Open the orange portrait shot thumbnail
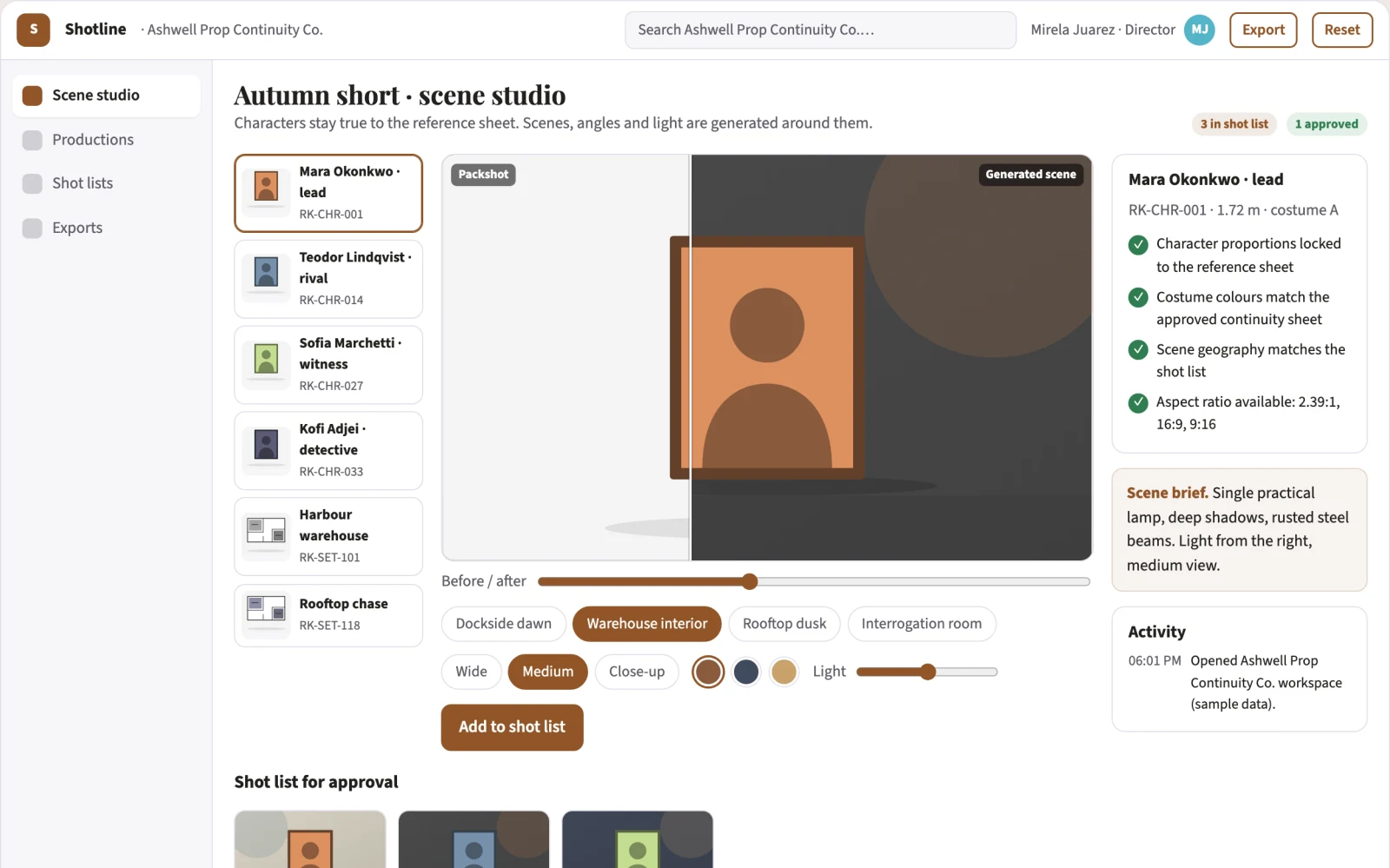The image size is (1390, 868). click(x=310, y=839)
